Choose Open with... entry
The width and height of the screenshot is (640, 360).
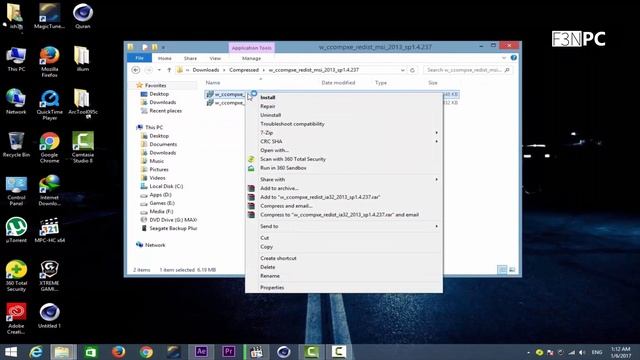[x=274, y=150]
